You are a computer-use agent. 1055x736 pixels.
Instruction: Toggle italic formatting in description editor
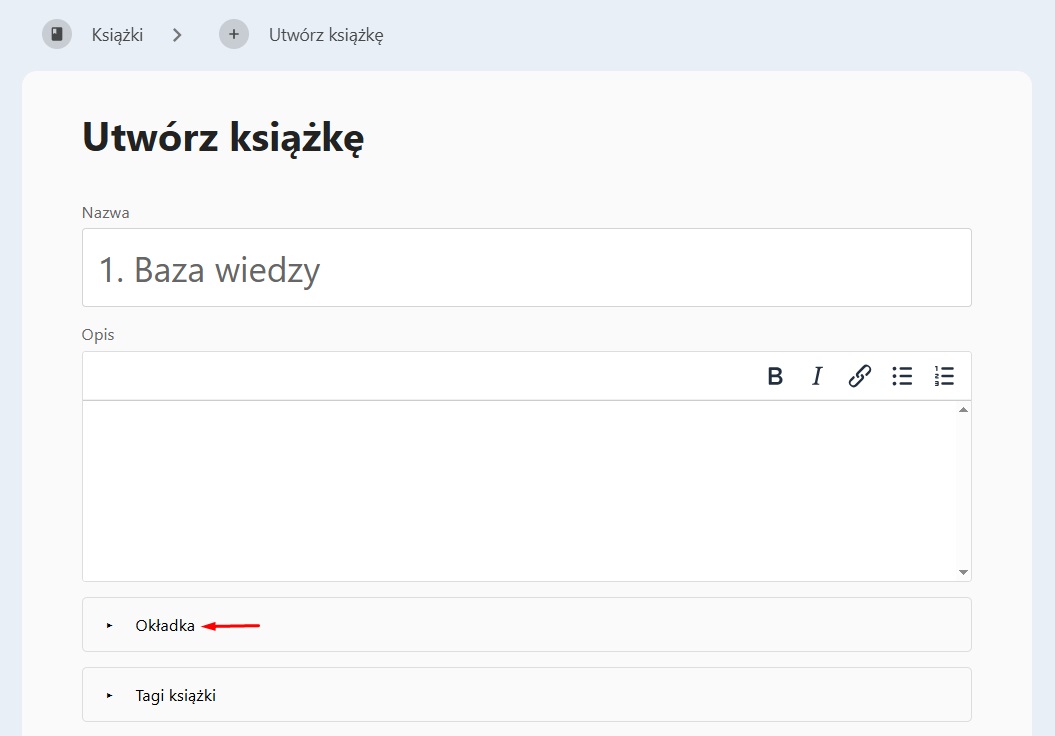pyautogui.click(x=817, y=376)
